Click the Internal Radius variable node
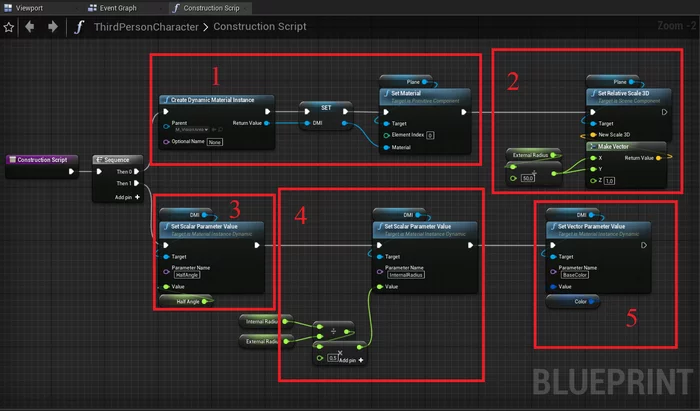The image size is (700, 411). click(x=265, y=321)
